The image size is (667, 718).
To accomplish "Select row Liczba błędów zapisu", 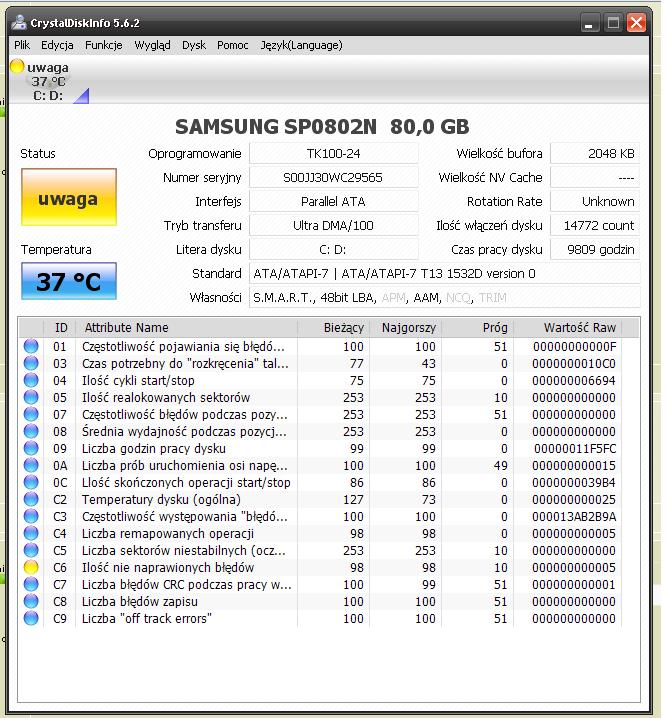I will 320,601.
